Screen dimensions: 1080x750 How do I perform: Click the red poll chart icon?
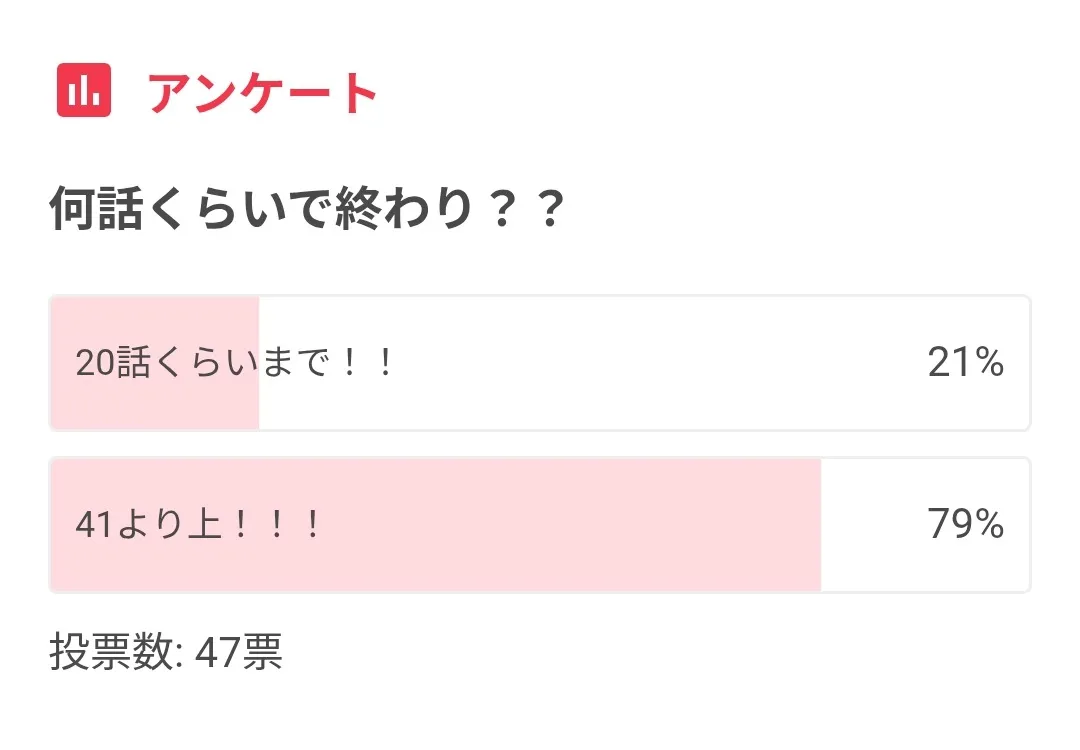click(84, 91)
